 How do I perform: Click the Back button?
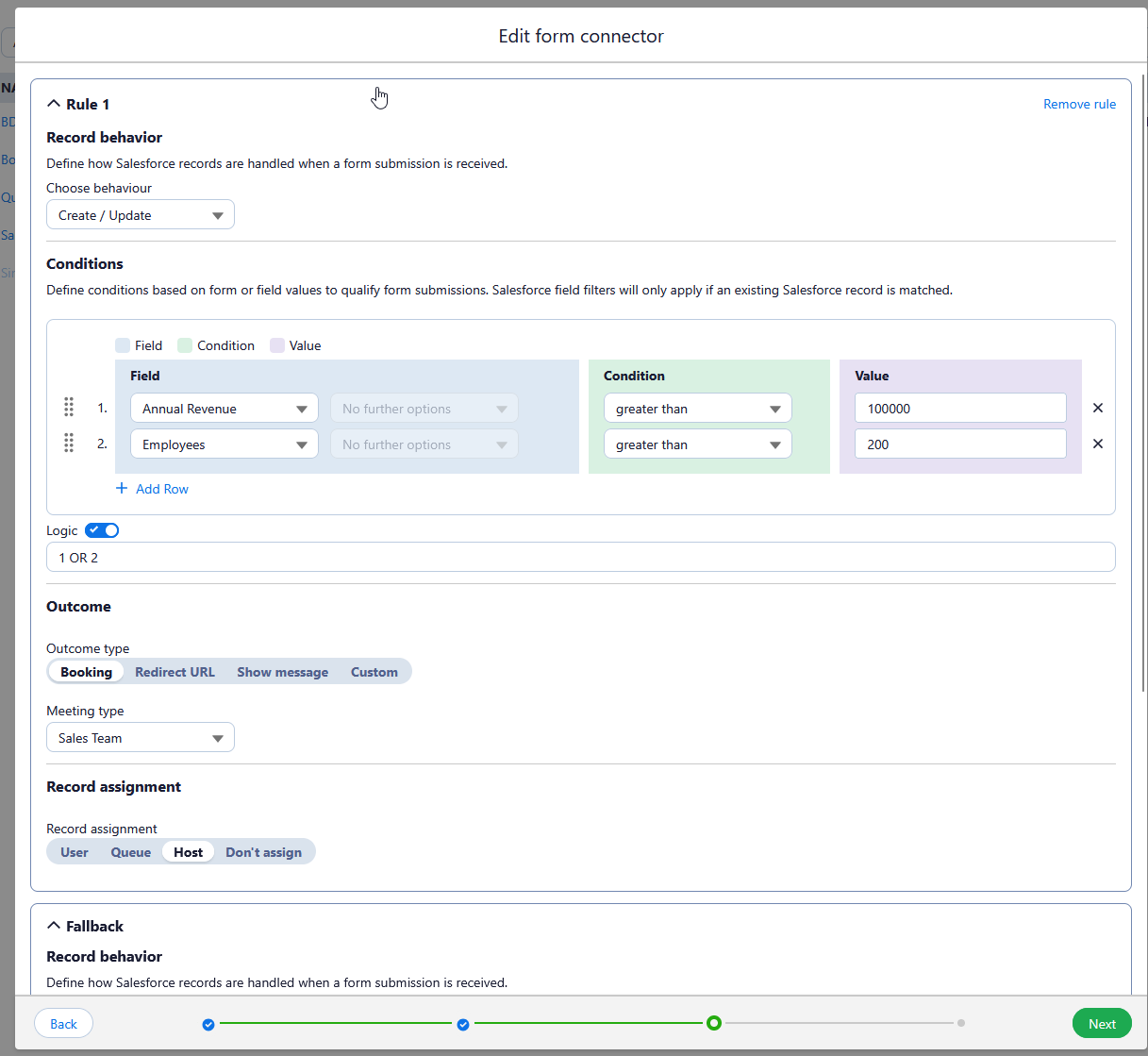[x=63, y=1024]
